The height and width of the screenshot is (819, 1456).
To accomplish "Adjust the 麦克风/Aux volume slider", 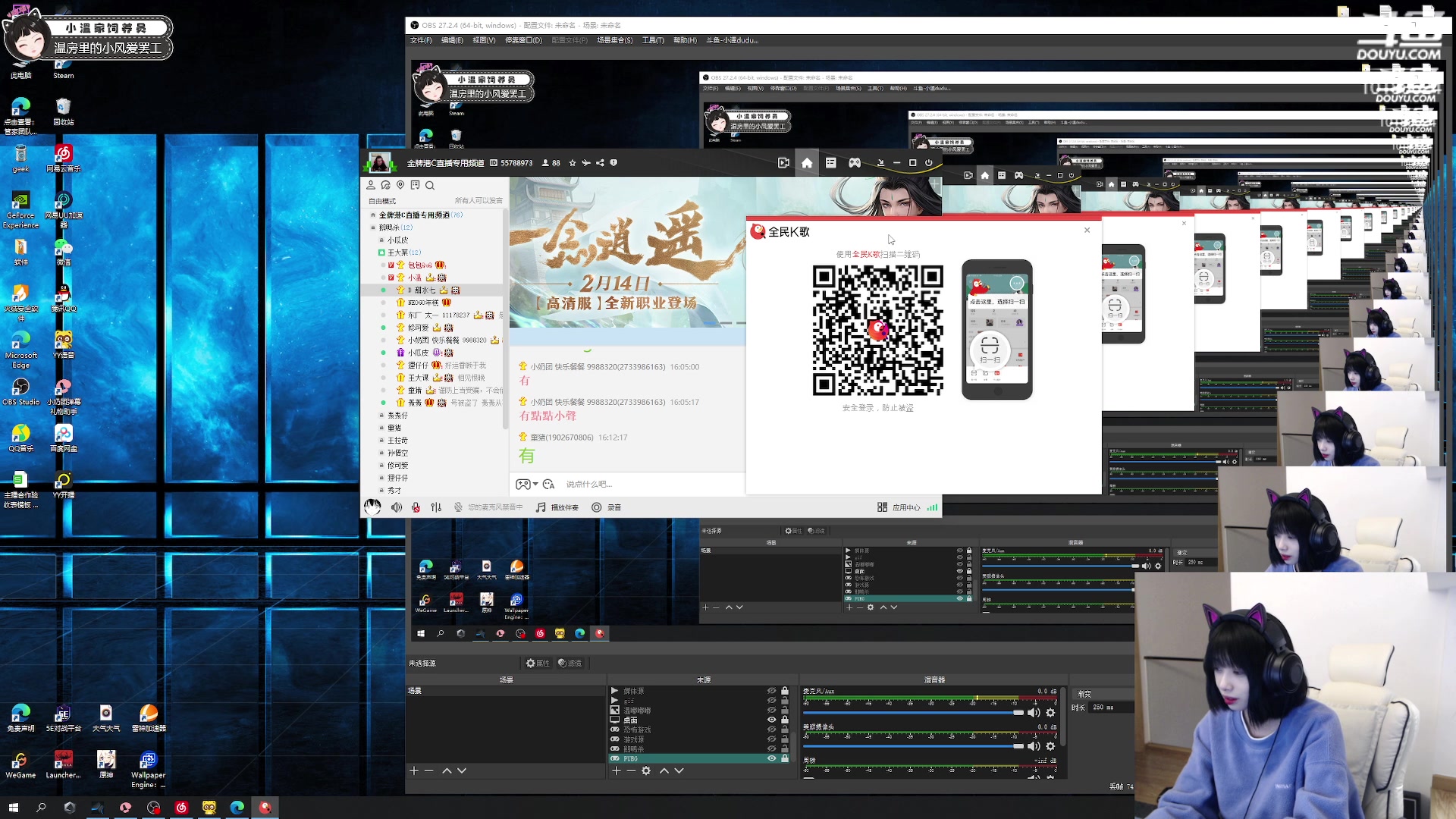I will point(913,713).
